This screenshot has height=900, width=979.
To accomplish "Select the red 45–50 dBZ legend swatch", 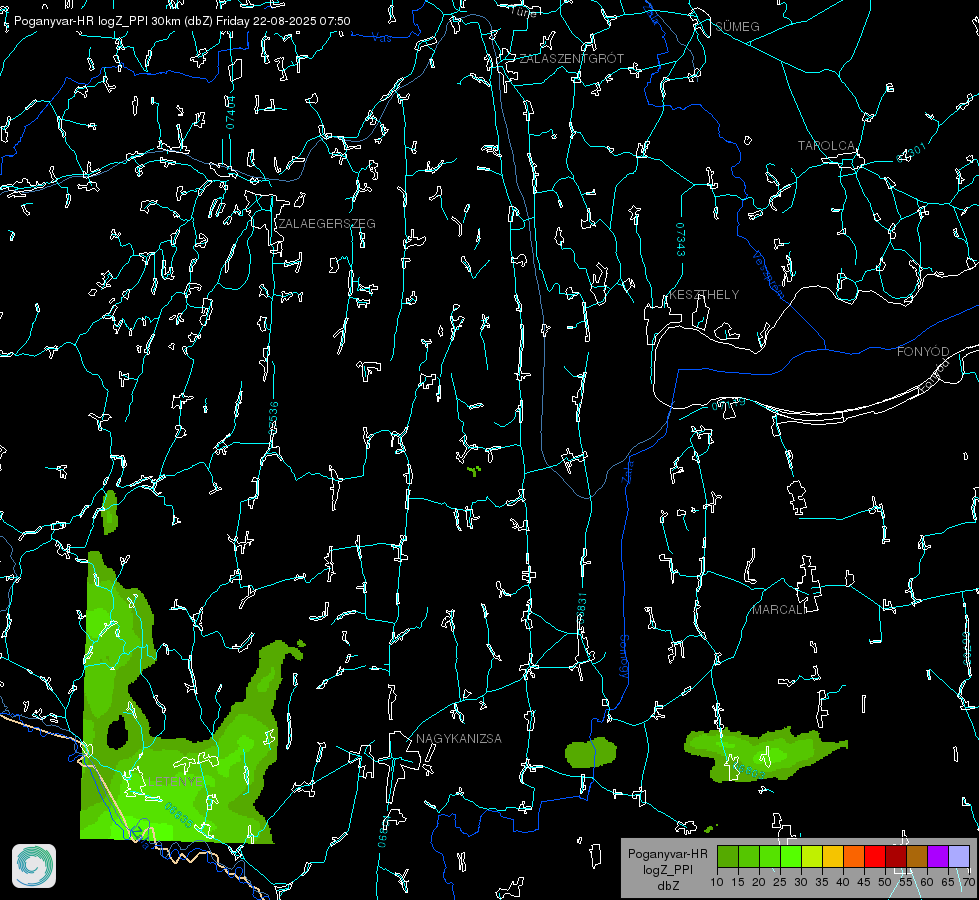I will pyautogui.click(x=875, y=856).
